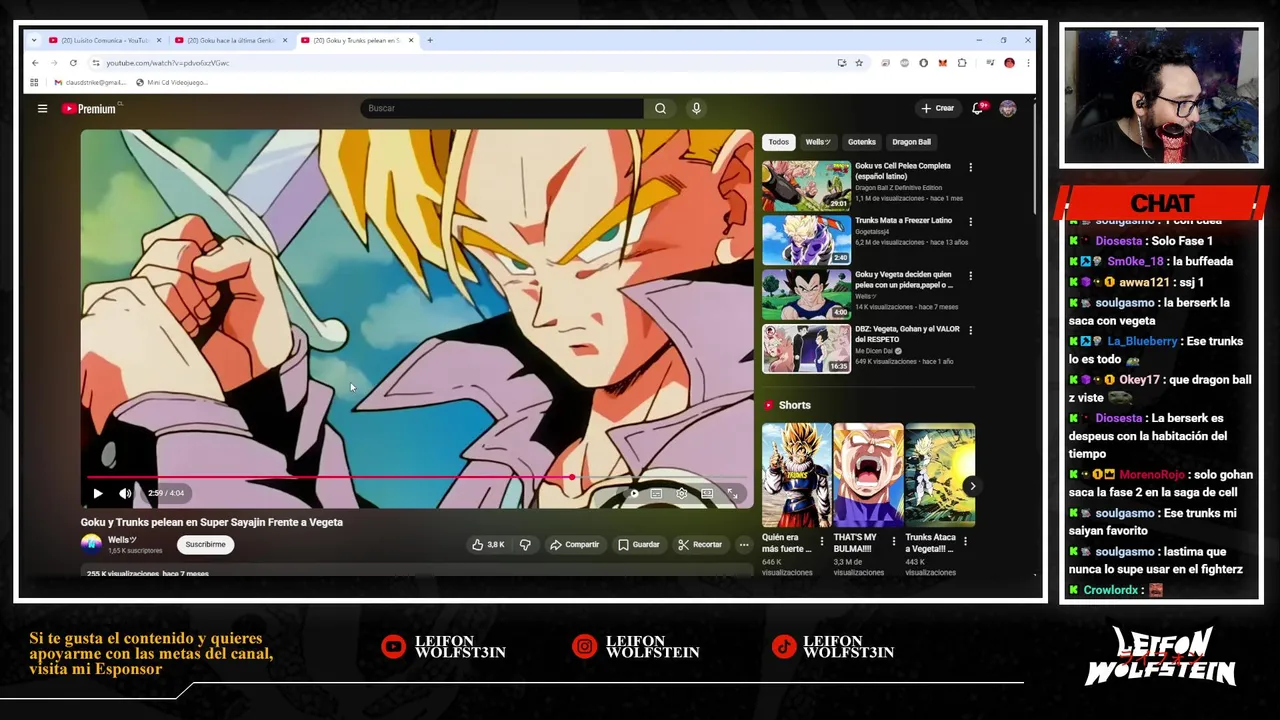Open the Quién era más fuerte short
This screenshot has width=1280, height=720.
[796, 475]
